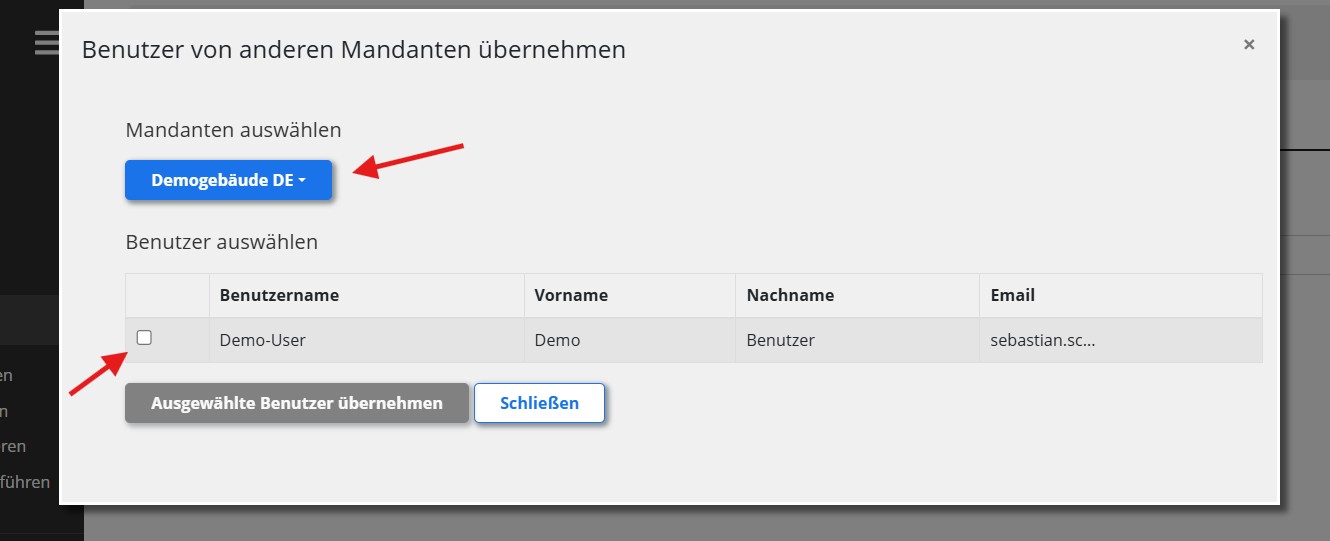Viewport: 1330px width, 541px height.
Task: Open the Demogebäude DE dropdown
Action: coord(228,181)
